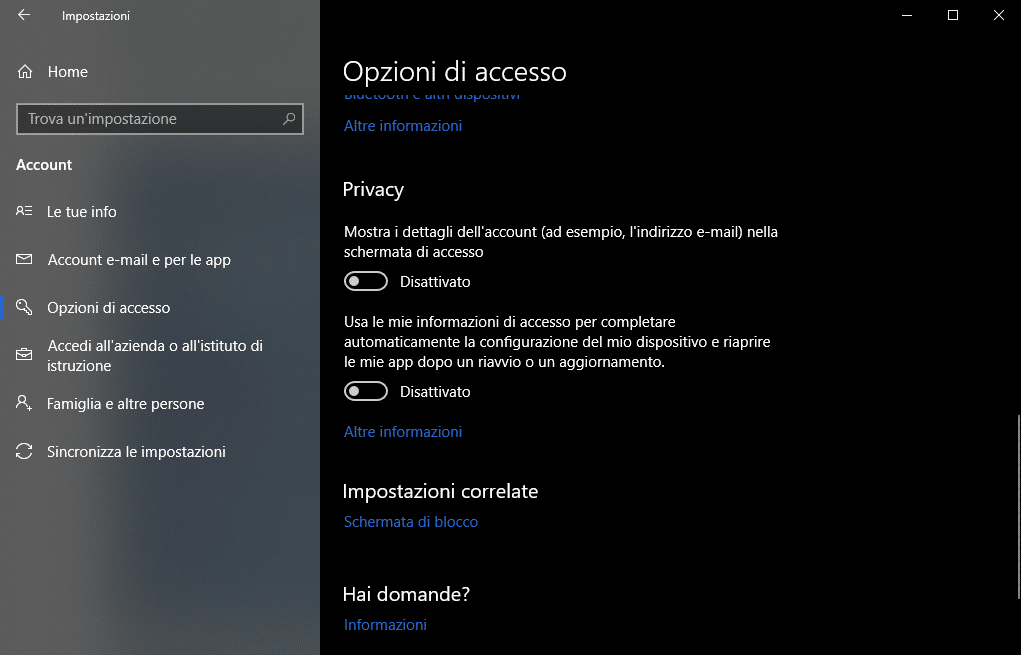The height and width of the screenshot is (655, 1021).
Task: Click the Le tue info person icon
Action: (x=25, y=212)
